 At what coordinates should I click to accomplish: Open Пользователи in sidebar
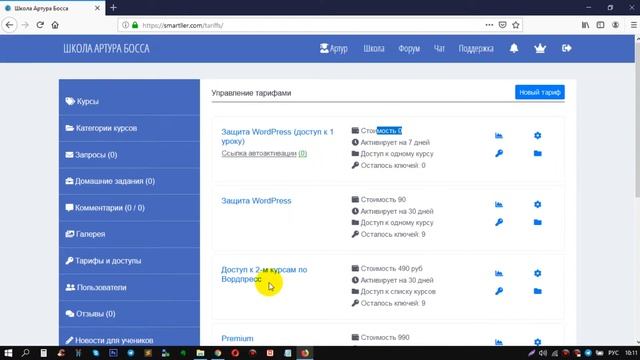(129, 287)
